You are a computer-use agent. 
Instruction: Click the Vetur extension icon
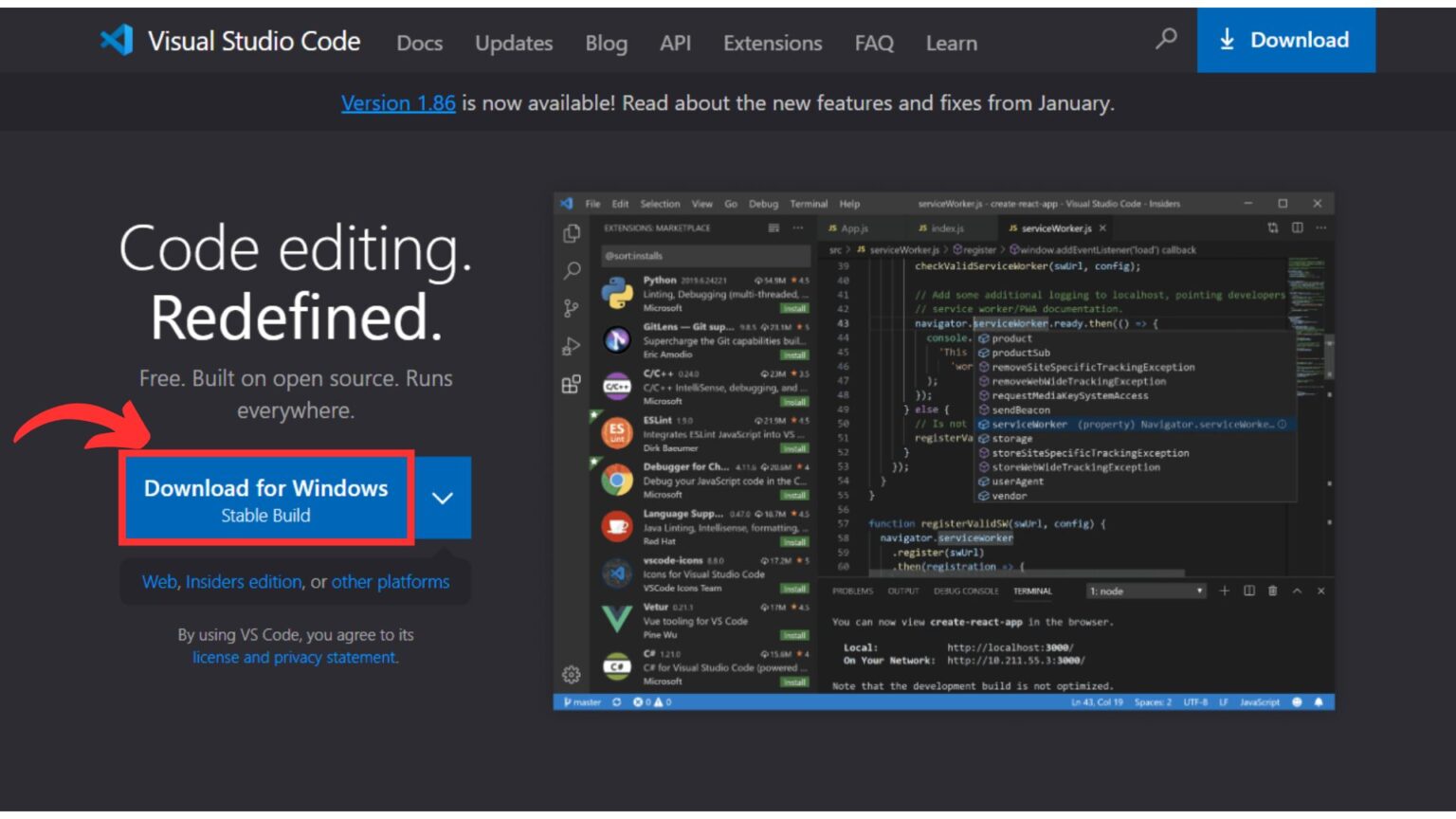pos(617,619)
